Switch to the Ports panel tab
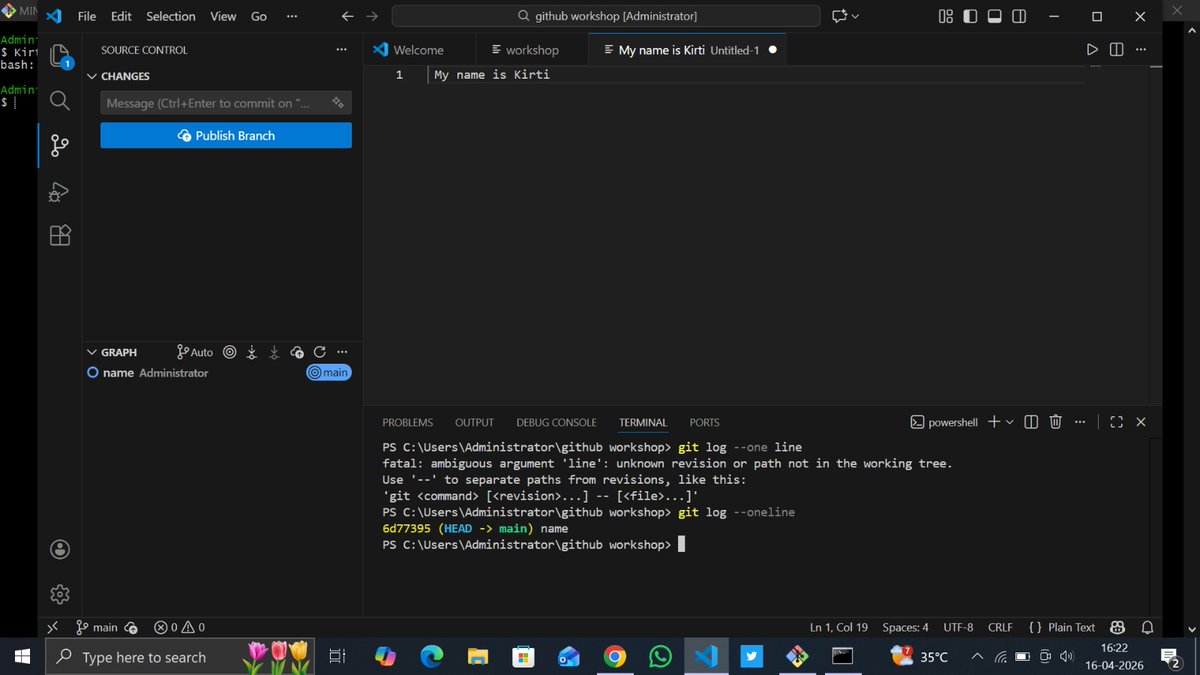The height and width of the screenshot is (675, 1200). [704, 422]
